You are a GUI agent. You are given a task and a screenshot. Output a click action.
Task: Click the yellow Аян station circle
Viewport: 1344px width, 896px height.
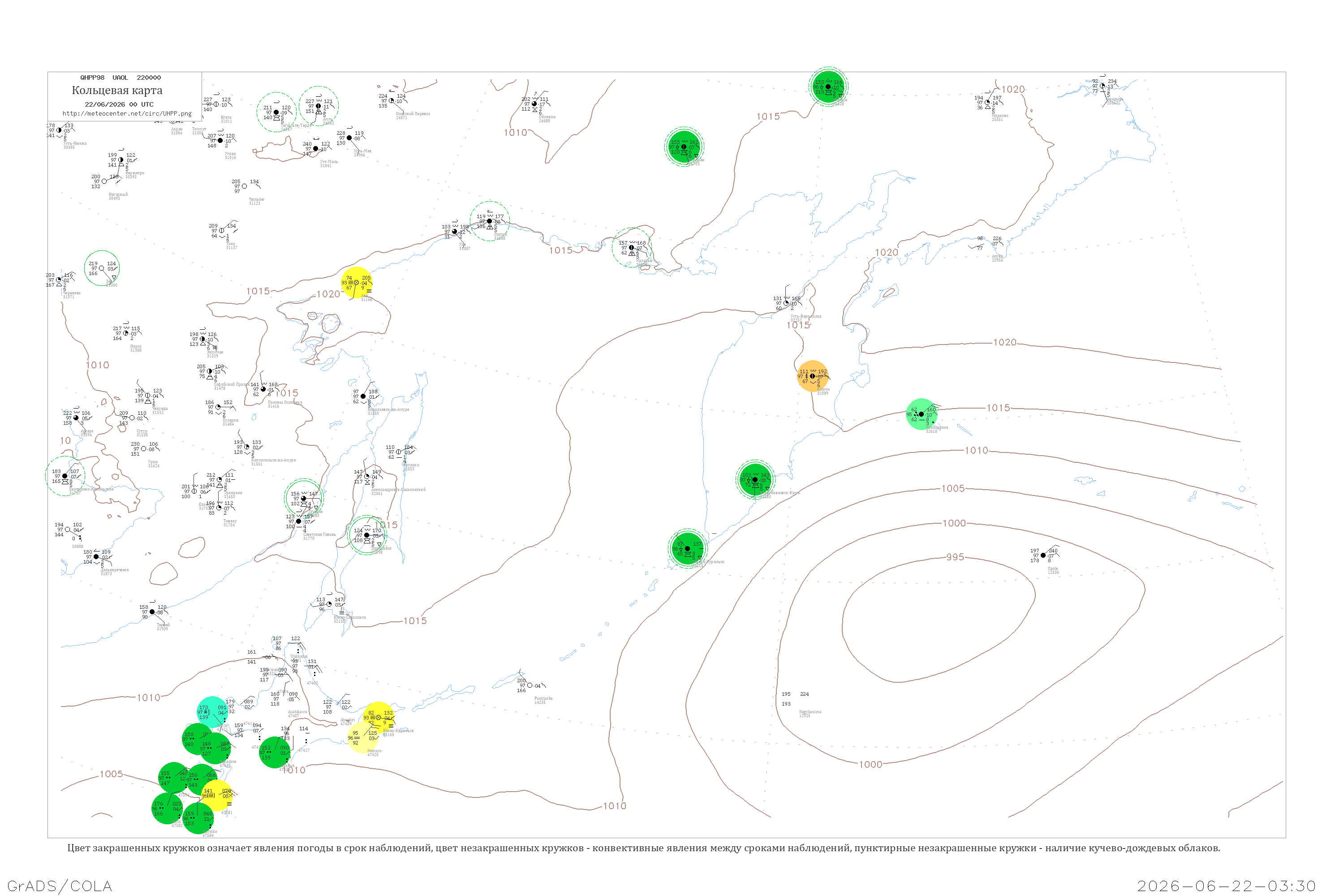pyautogui.click(x=357, y=282)
